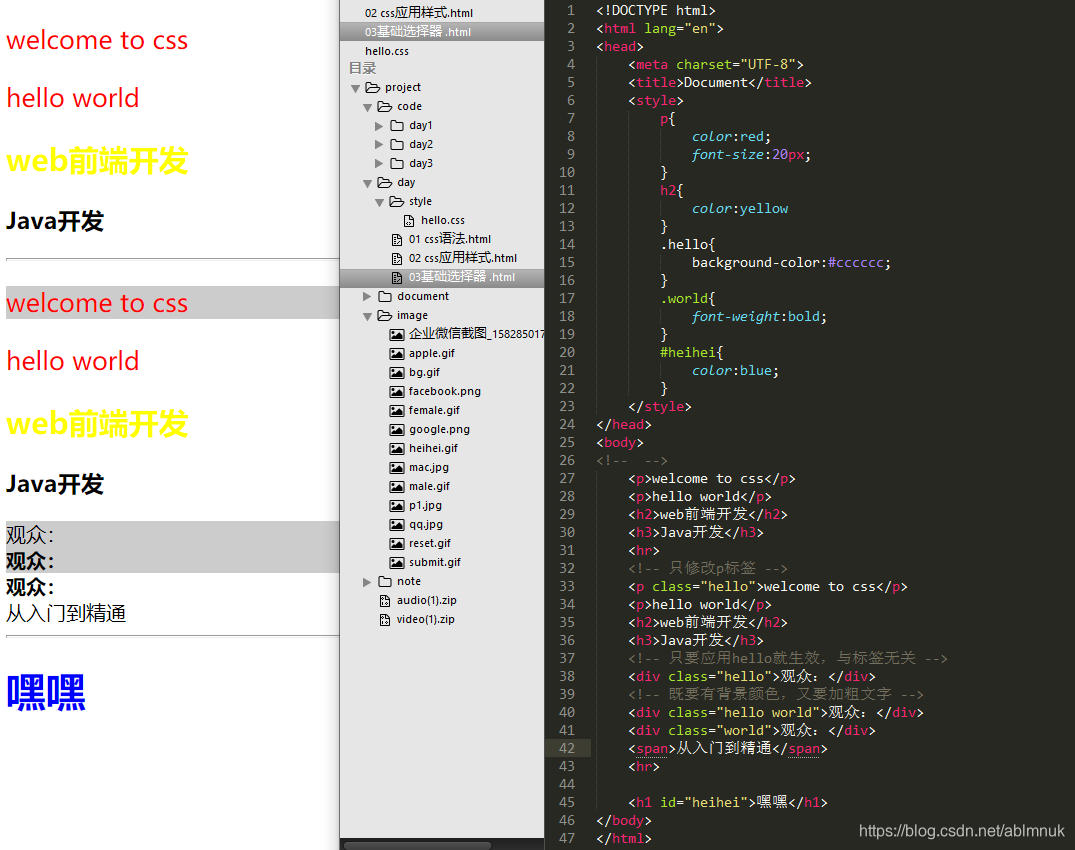Switch to open file hello.css at top
This screenshot has width=1075, height=850.
[387, 51]
